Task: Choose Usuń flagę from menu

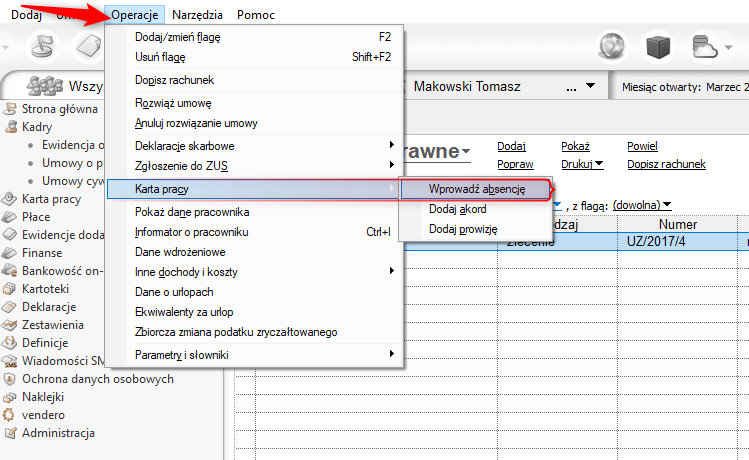Action: tap(255, 57)
